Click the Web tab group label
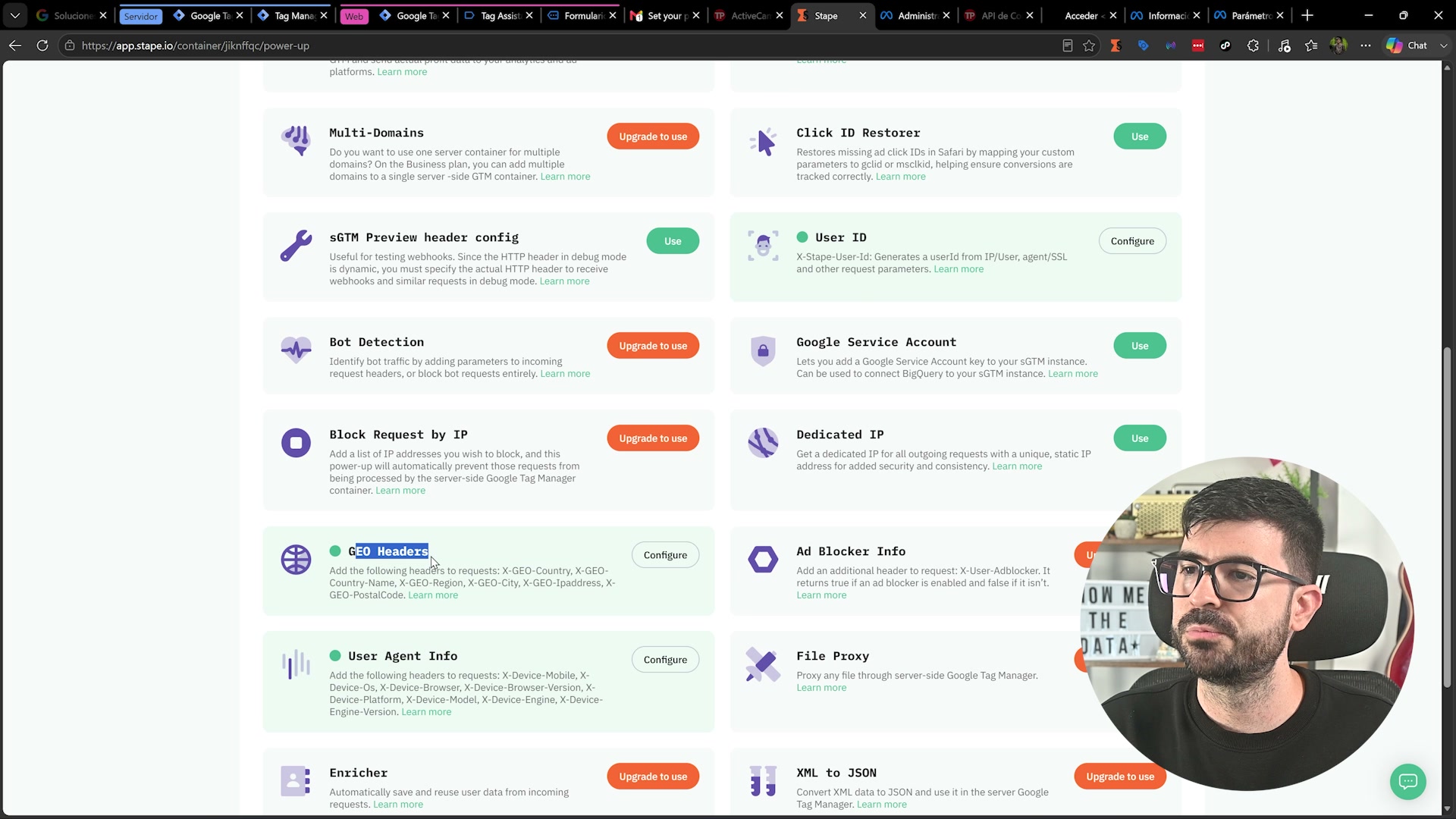Viewport: 1456px width, 819px height. [354, 16]
